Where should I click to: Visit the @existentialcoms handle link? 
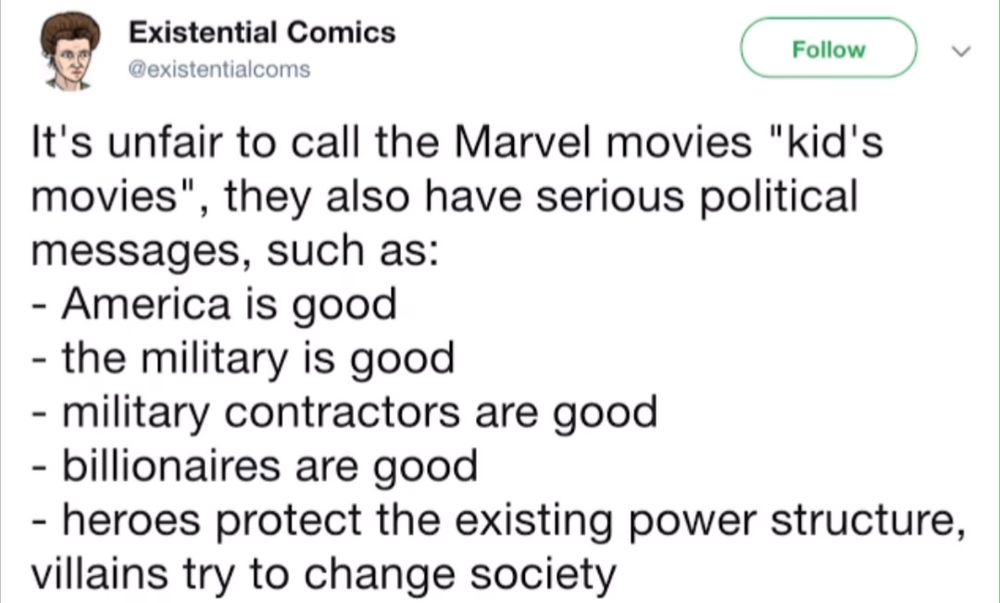(x=219, y=69)
